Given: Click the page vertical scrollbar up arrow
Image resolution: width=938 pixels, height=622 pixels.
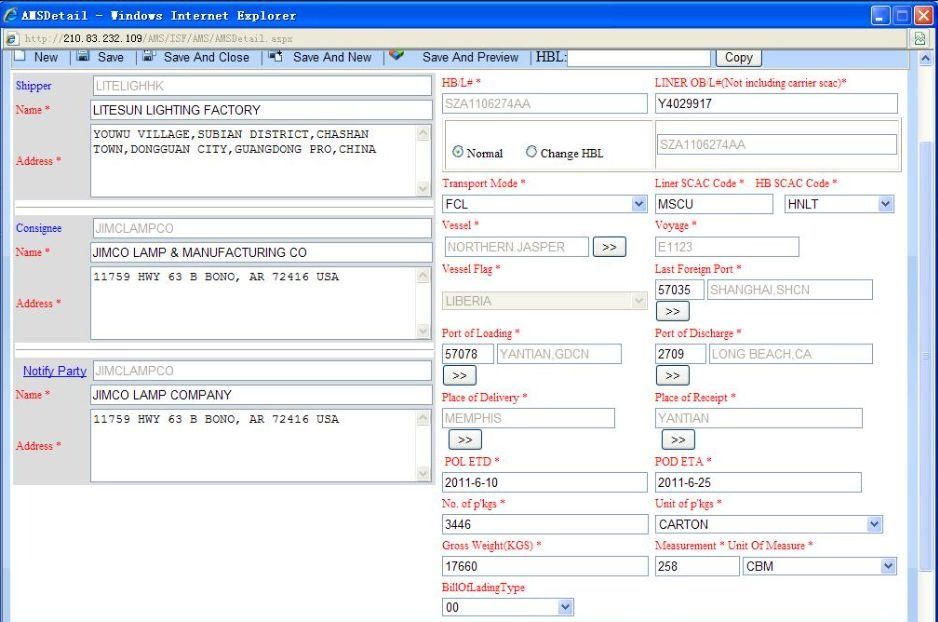Looking at the screenshot, I should (925, 59).
